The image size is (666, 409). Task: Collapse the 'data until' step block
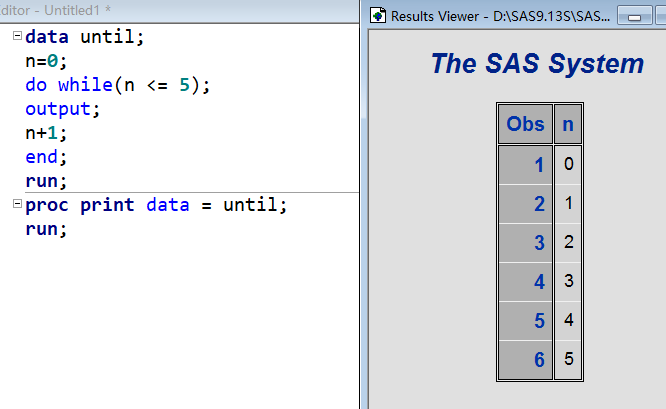pyautogui.click(x=17, y=36)
